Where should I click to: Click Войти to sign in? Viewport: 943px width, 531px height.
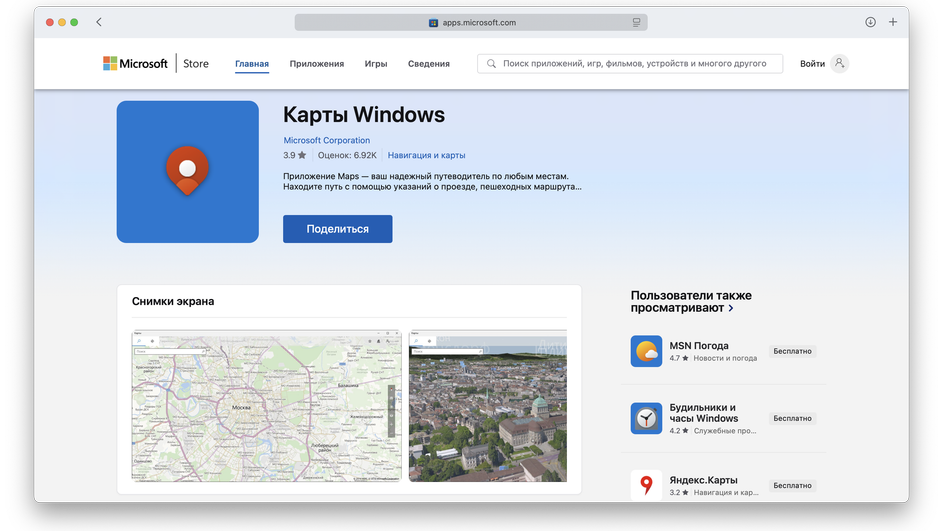tap(812, 63)
